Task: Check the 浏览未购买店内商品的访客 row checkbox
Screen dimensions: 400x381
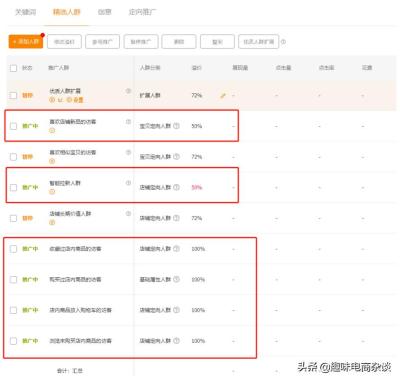Action: point(13,341)
